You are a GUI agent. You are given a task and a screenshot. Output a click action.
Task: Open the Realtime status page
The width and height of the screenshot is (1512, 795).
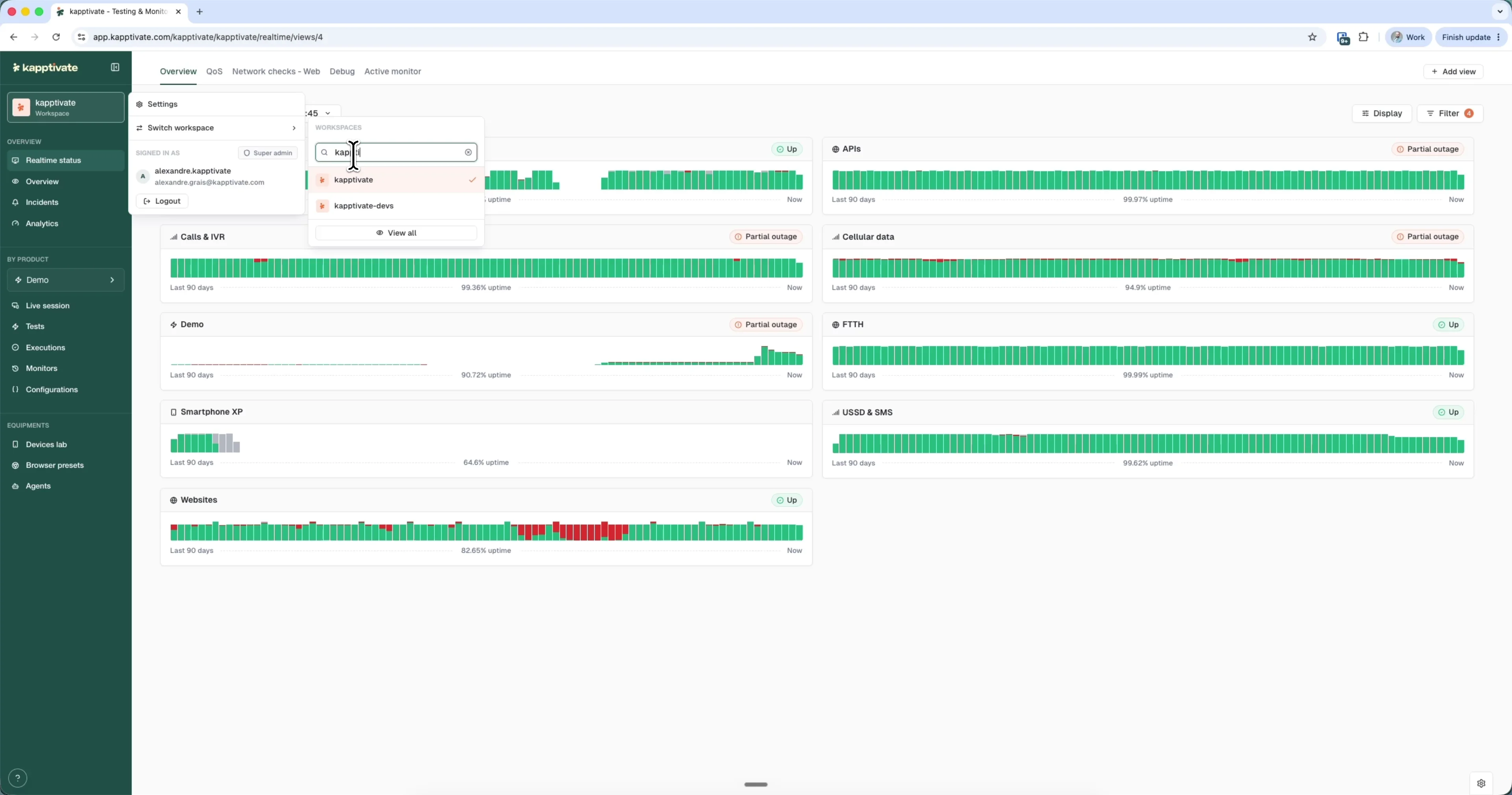(x=66, y=160)
